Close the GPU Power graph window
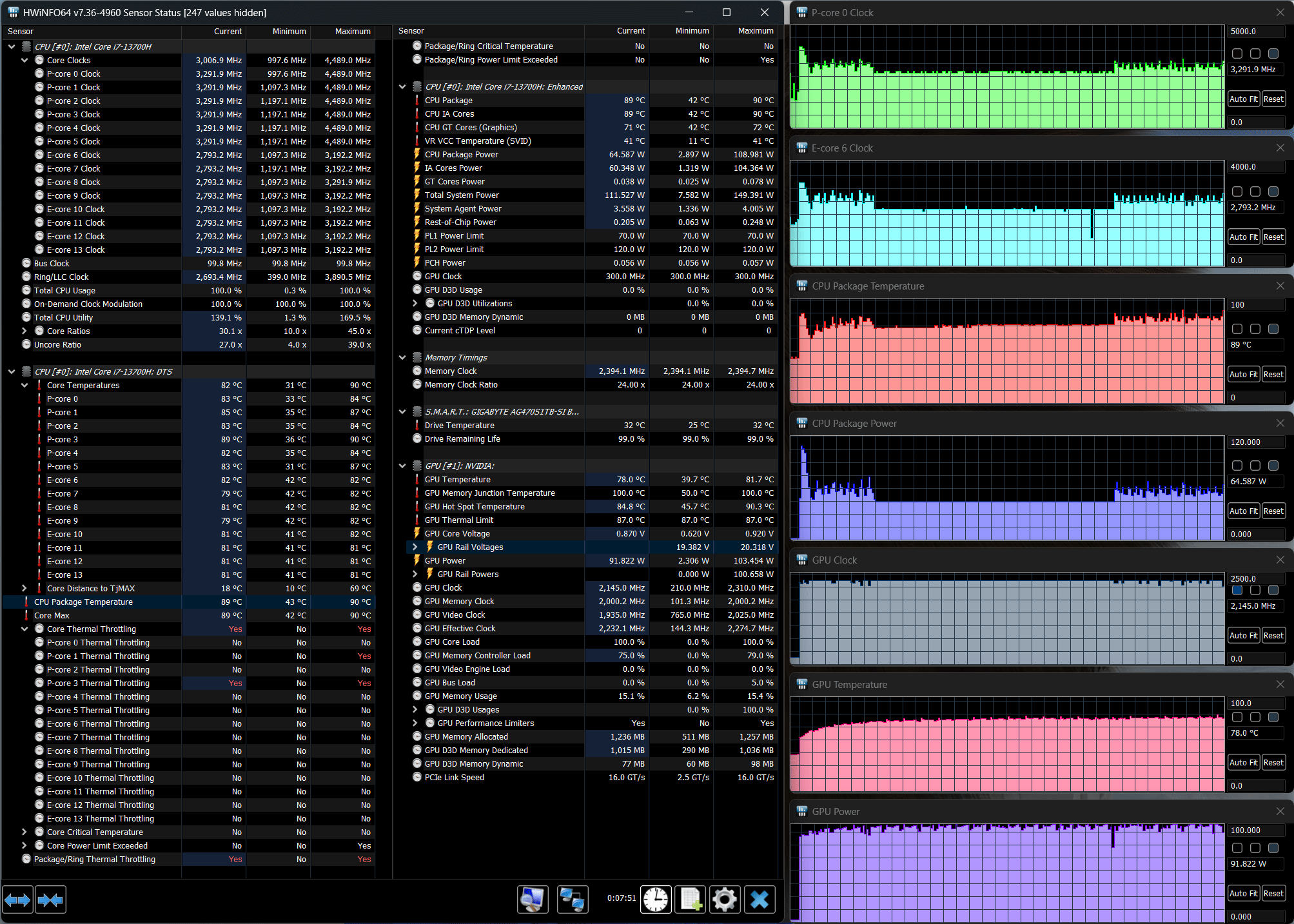 [x=1280, y=811]
